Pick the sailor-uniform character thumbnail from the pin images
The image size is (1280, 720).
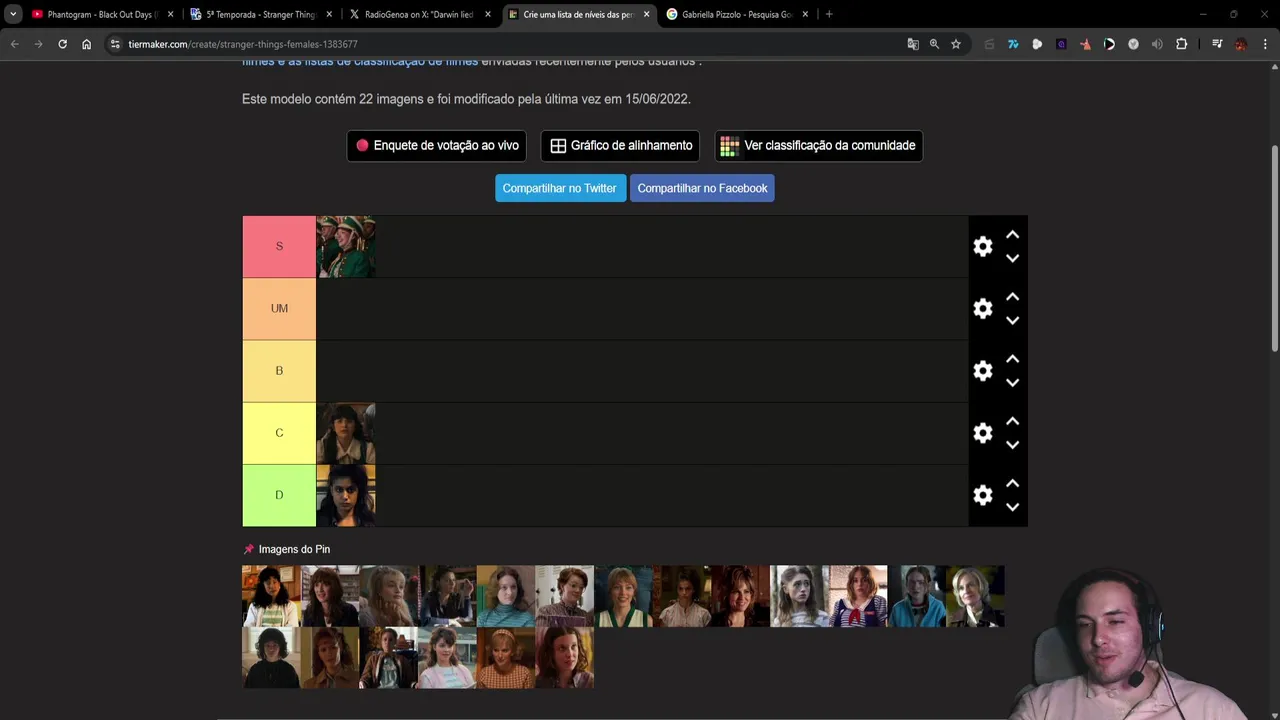(x=858, y=596)
